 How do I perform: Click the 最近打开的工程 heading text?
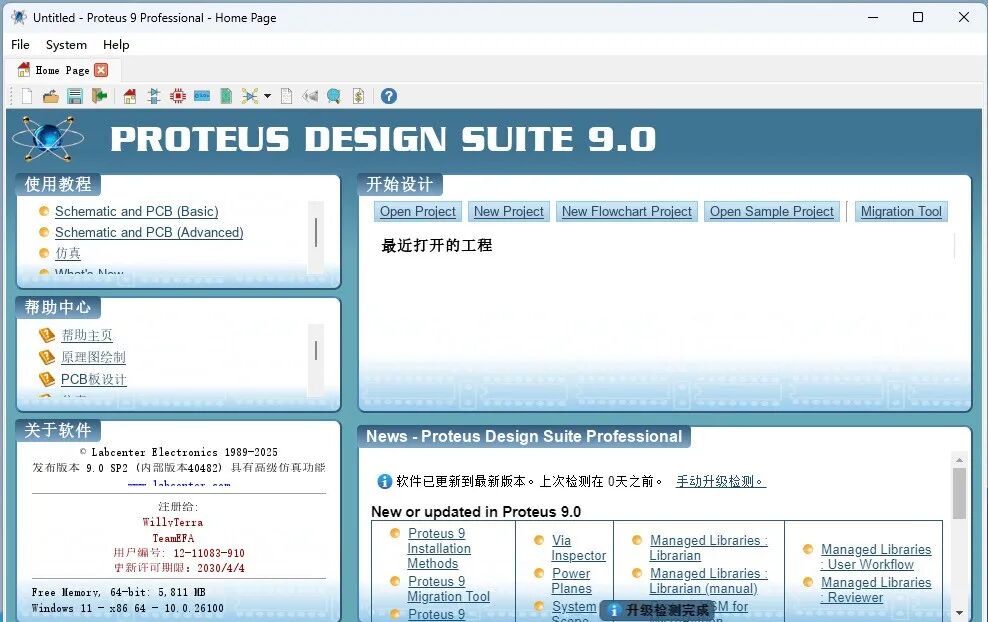click(437, 245)
